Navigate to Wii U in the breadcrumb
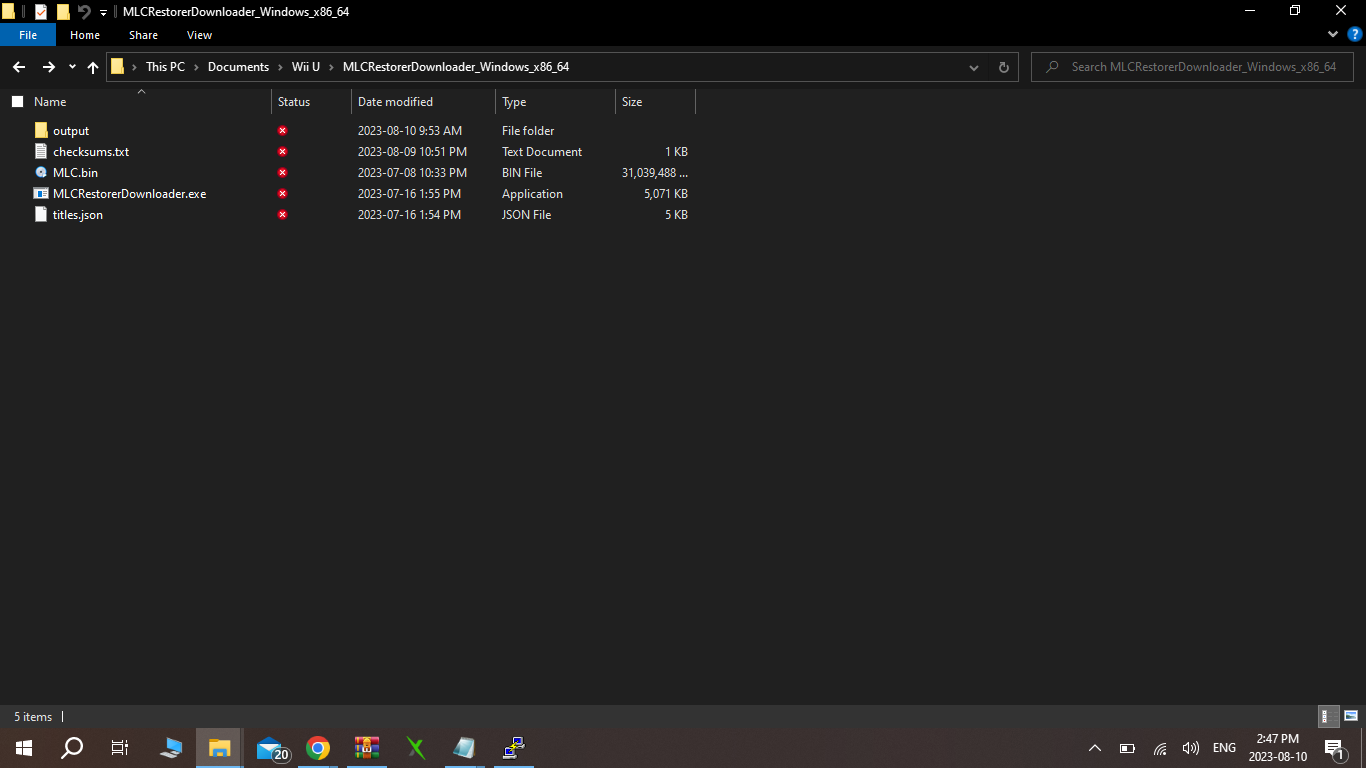This screenshot has width=1366, height=768. (306, 67)
